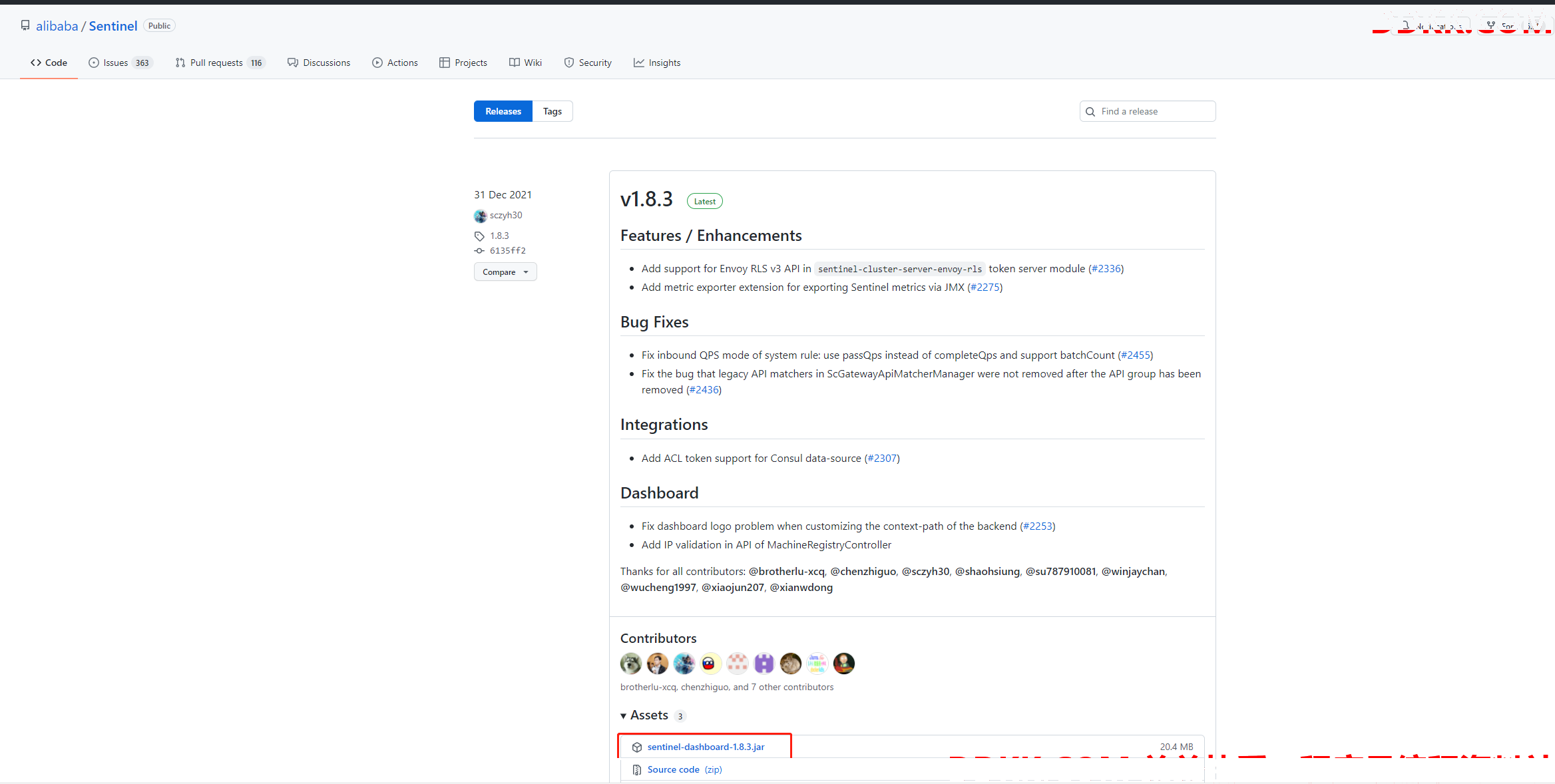Focus the Find a release search field
This screenshot has height=784, width=1555.
pyautogui.click(x=1148, y=111)
